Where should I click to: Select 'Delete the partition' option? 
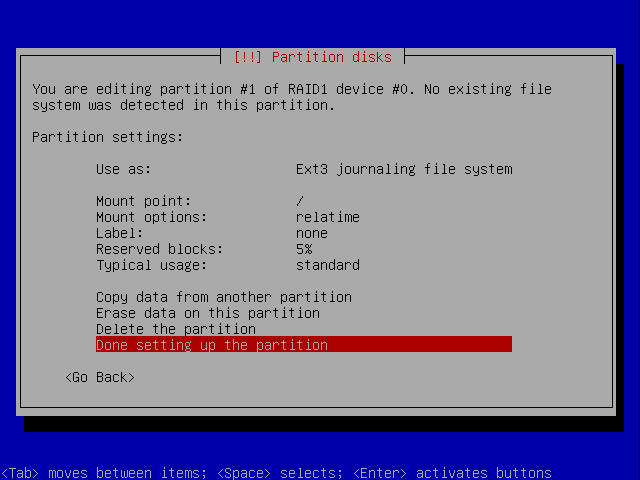(175, 329)
